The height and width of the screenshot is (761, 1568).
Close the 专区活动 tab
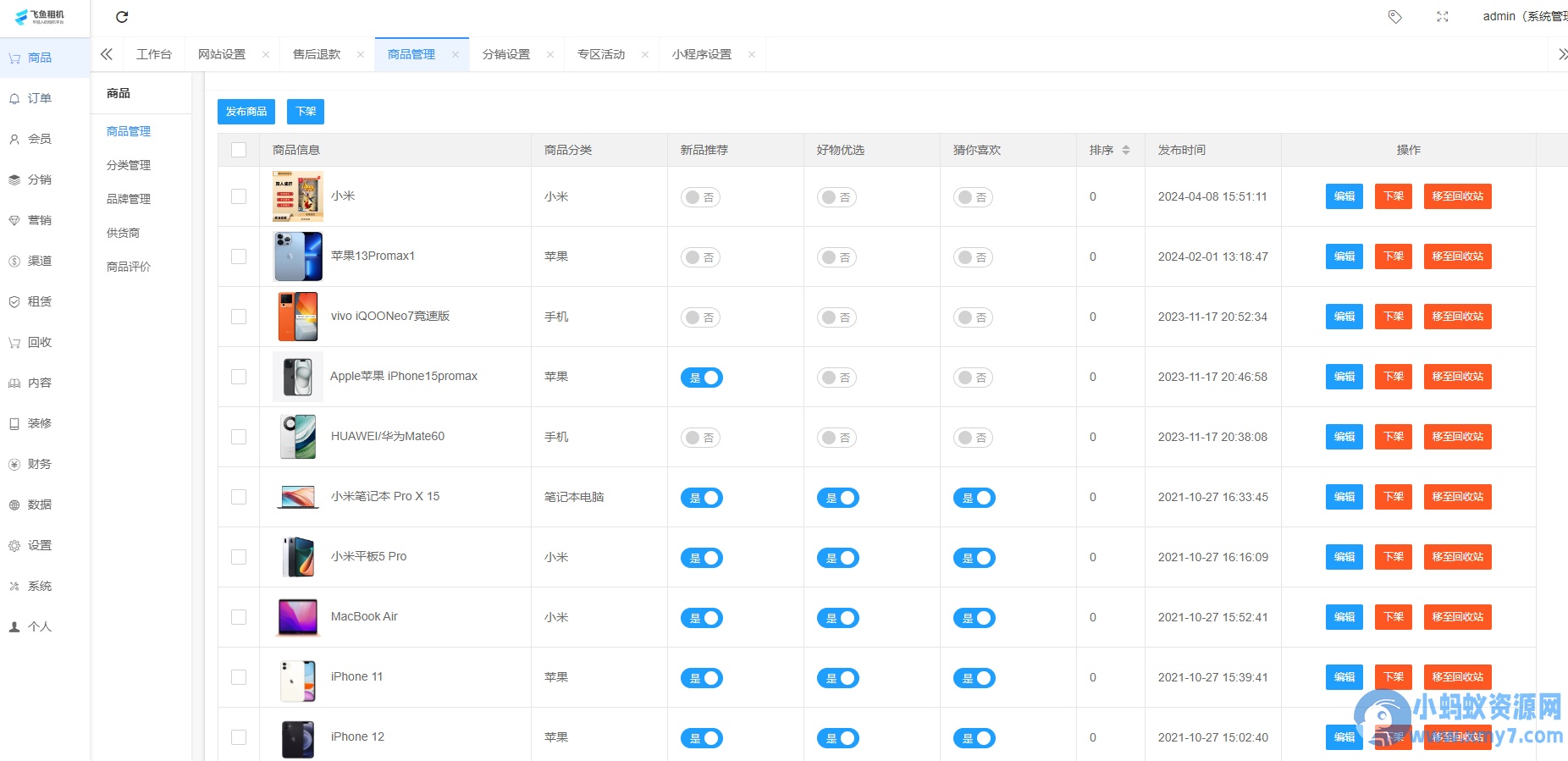[x=645, y=54]
